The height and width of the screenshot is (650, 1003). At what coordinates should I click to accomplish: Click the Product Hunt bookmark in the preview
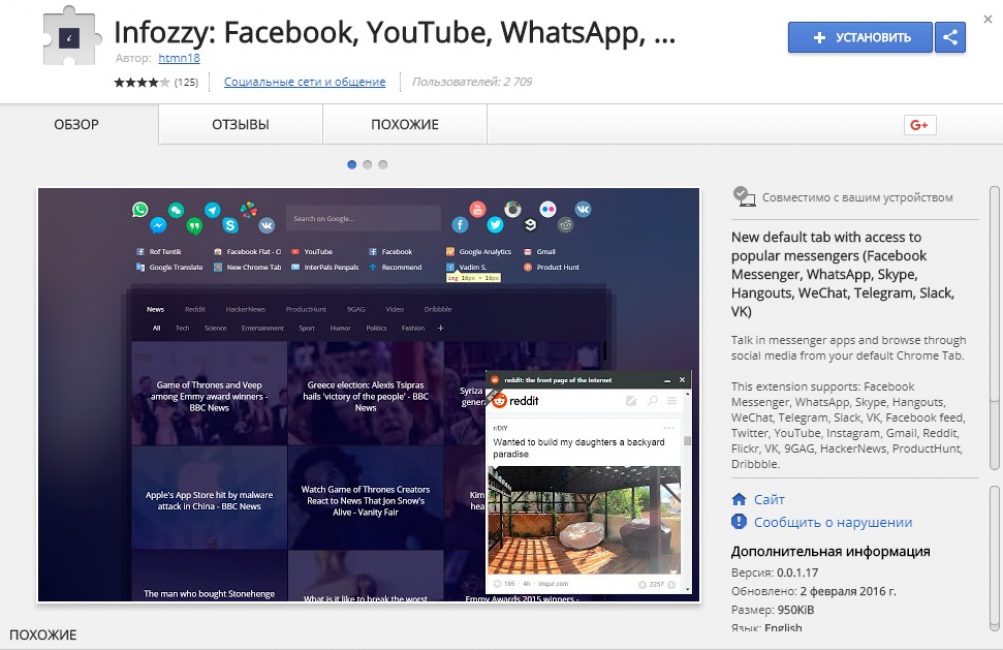click(551, 267)
